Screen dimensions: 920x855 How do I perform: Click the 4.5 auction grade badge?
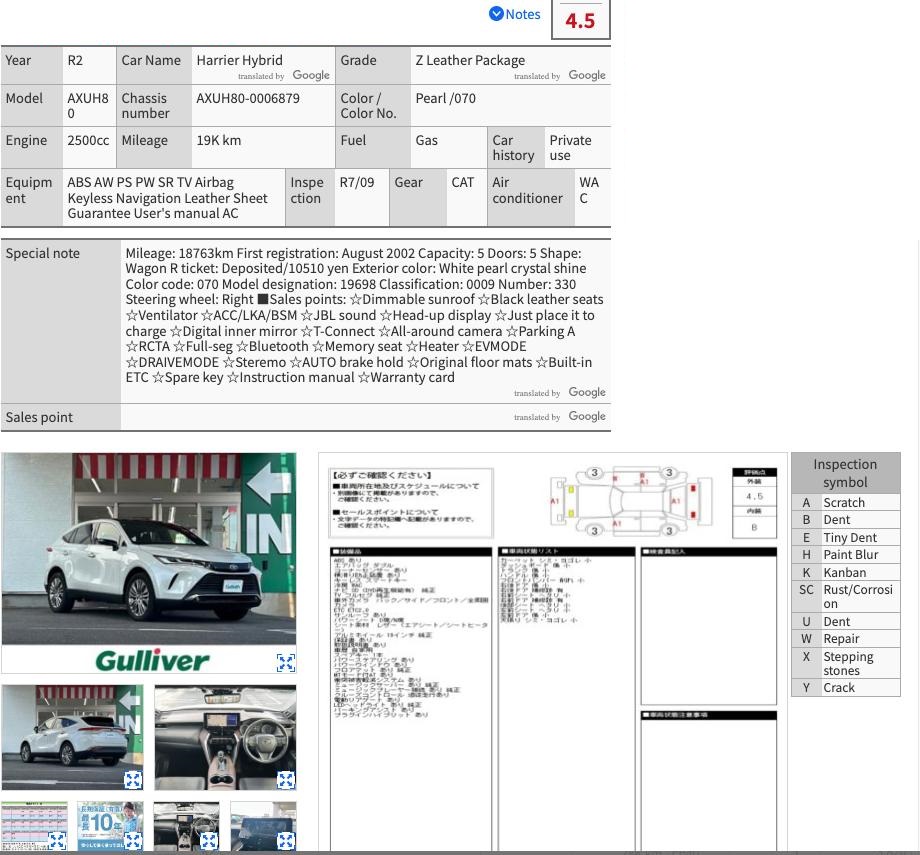pyautogui.click(x=580, y=20)
